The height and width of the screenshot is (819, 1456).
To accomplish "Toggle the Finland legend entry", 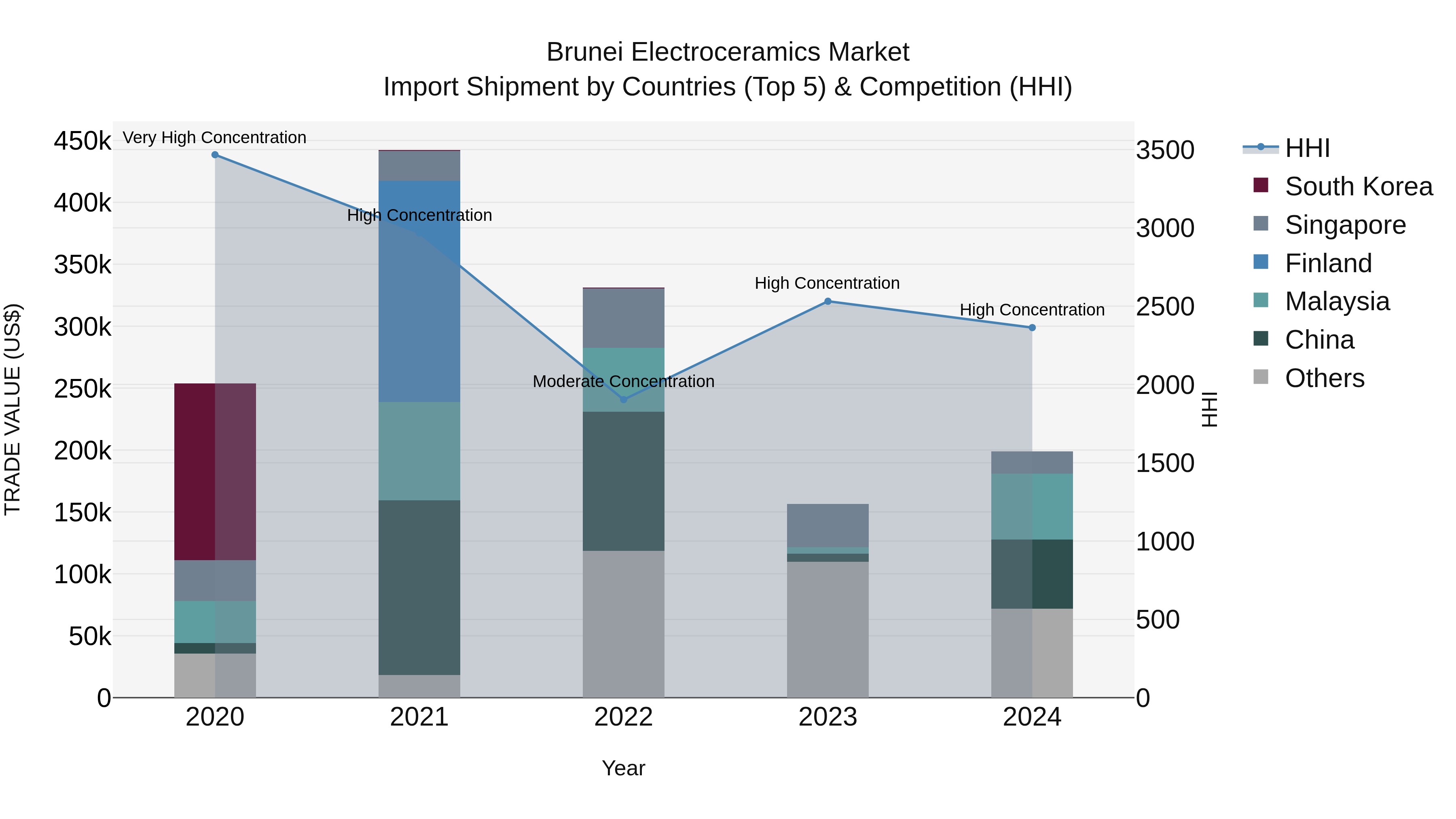I will pyautogui.click(x=1312, y=263).
